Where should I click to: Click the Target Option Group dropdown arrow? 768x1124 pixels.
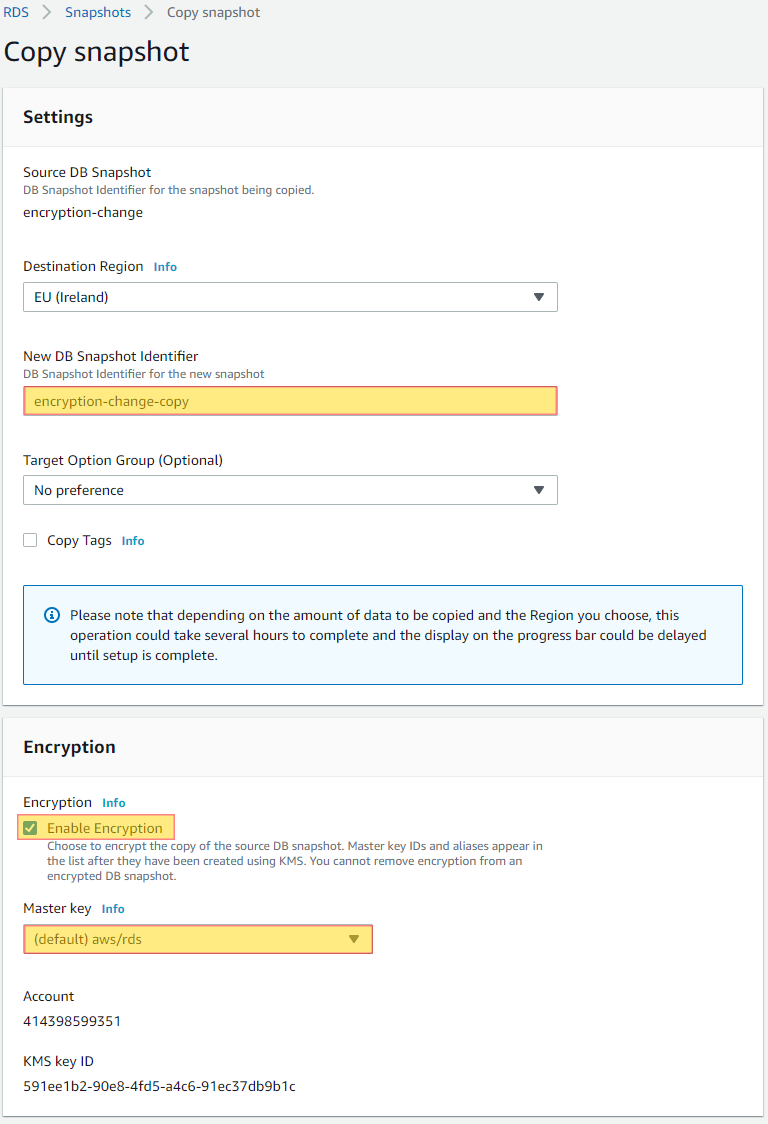point(539,490)
